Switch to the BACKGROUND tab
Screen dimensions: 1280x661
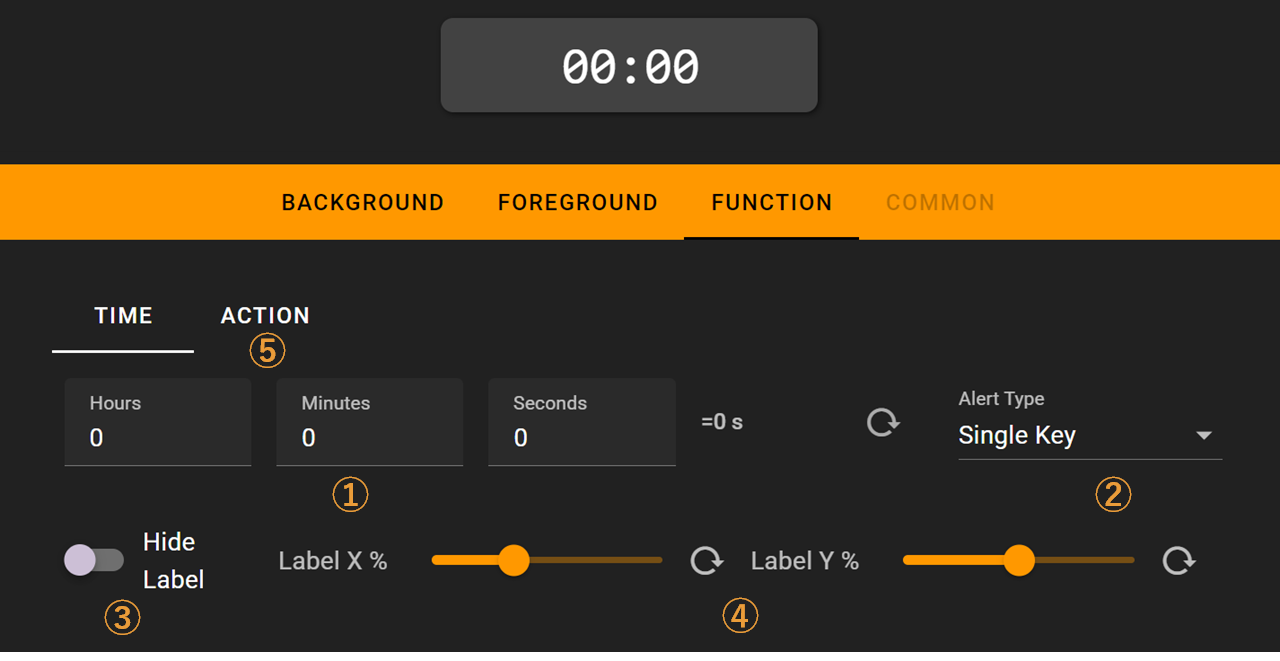click(x=363, y=202)
